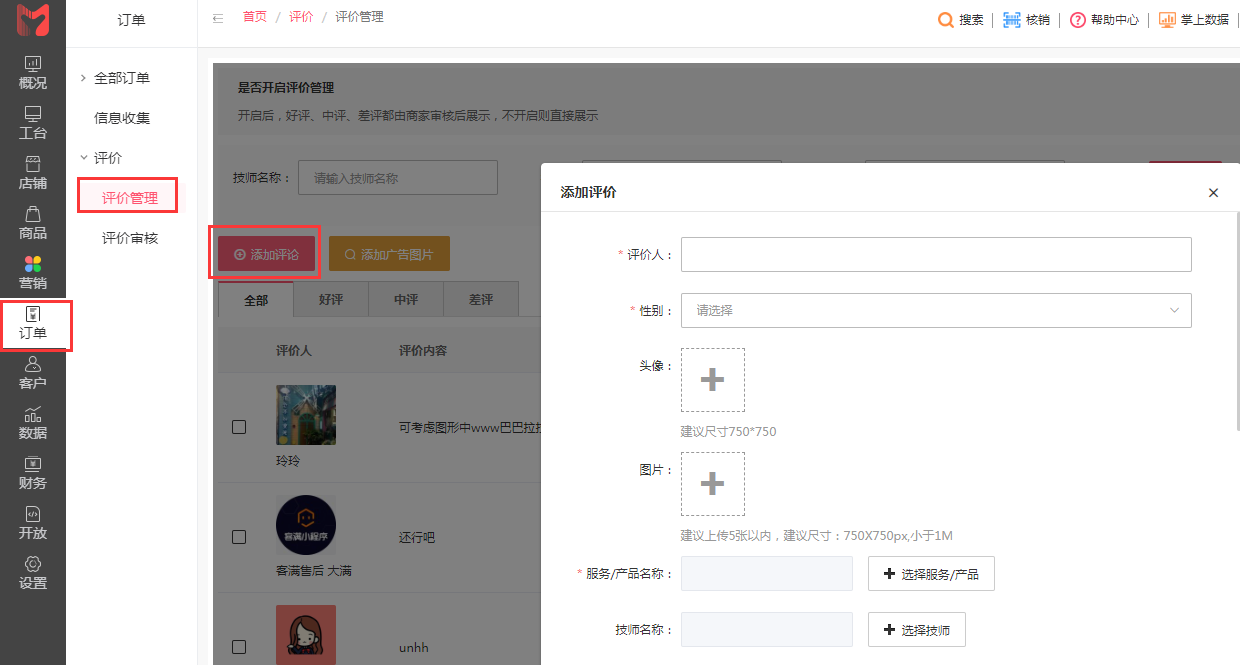1240x665 pixels.
Task: Open 掌上数据 mobile data
Action: (x=1194, y=20)
